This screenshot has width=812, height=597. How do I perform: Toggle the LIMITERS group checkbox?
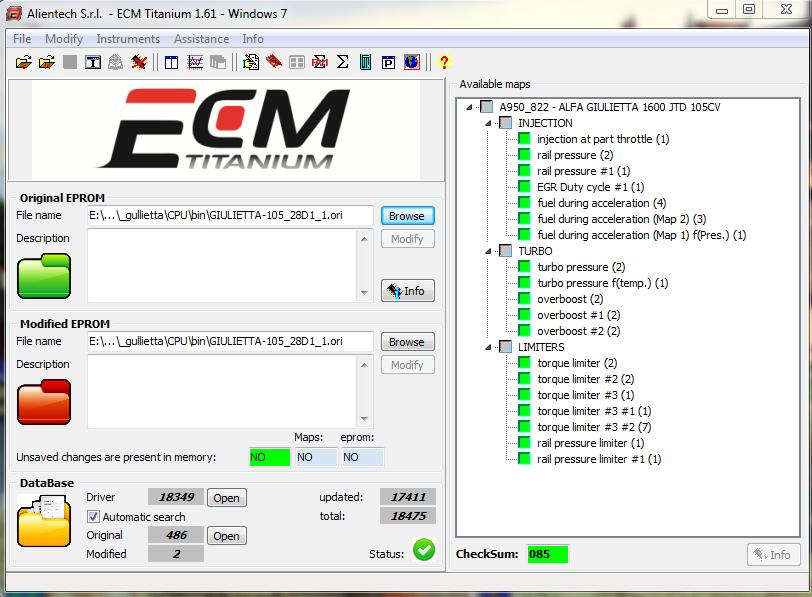click(x=505, y=347)
